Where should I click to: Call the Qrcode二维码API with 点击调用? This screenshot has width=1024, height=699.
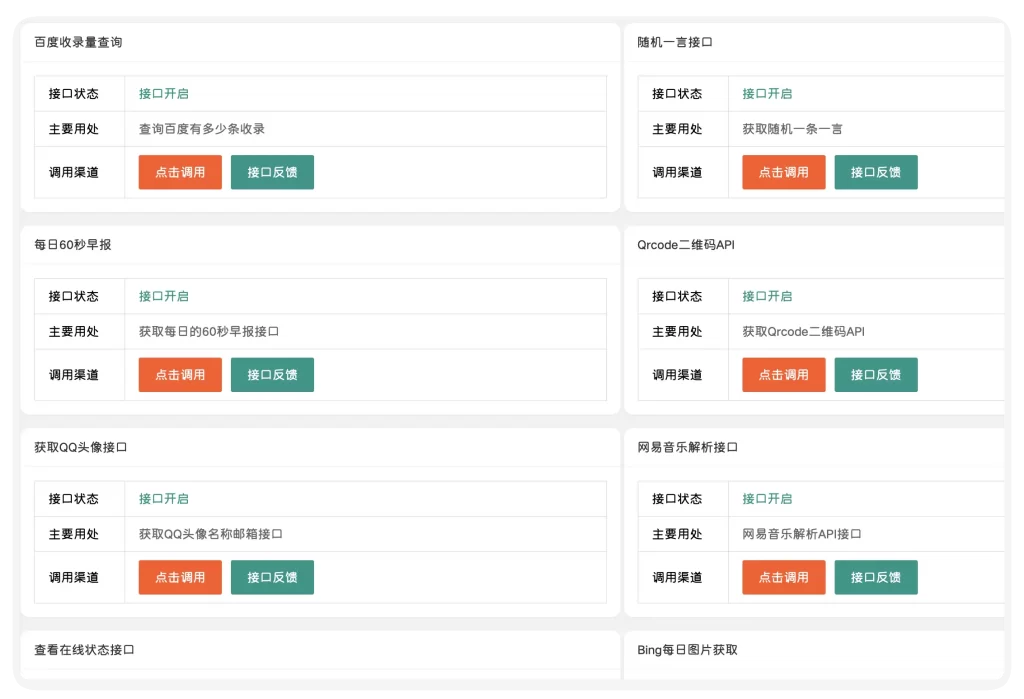tap(783, 375)
